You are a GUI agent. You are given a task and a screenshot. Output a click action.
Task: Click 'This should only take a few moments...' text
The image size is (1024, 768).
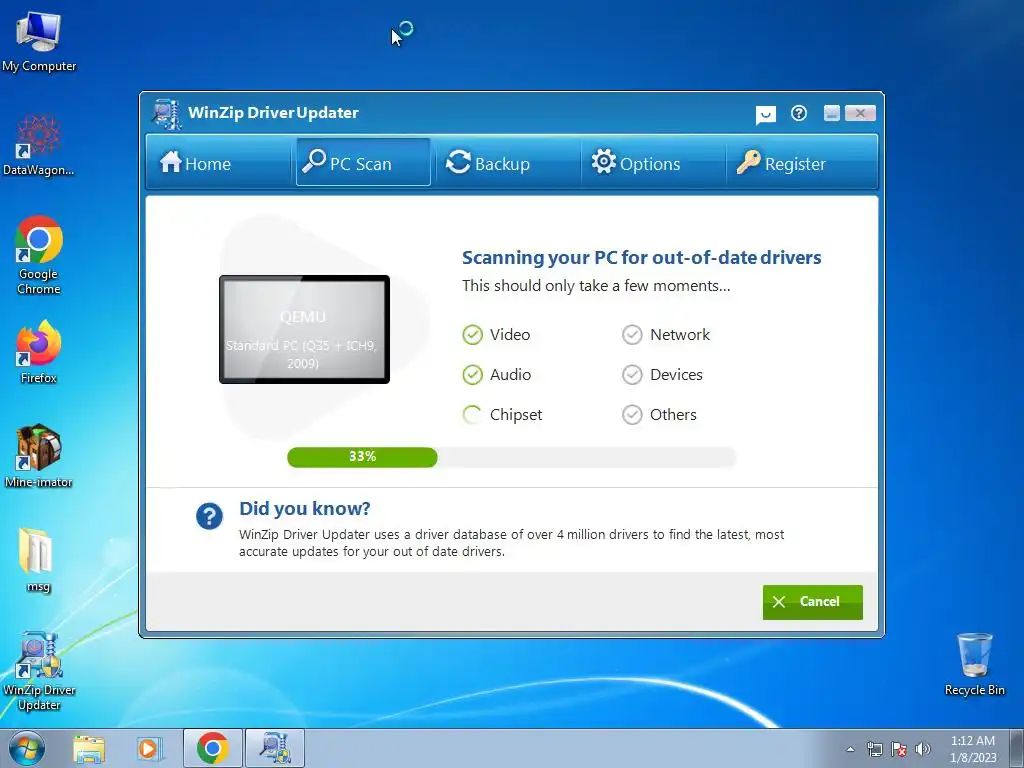click(x=596, y=285)
